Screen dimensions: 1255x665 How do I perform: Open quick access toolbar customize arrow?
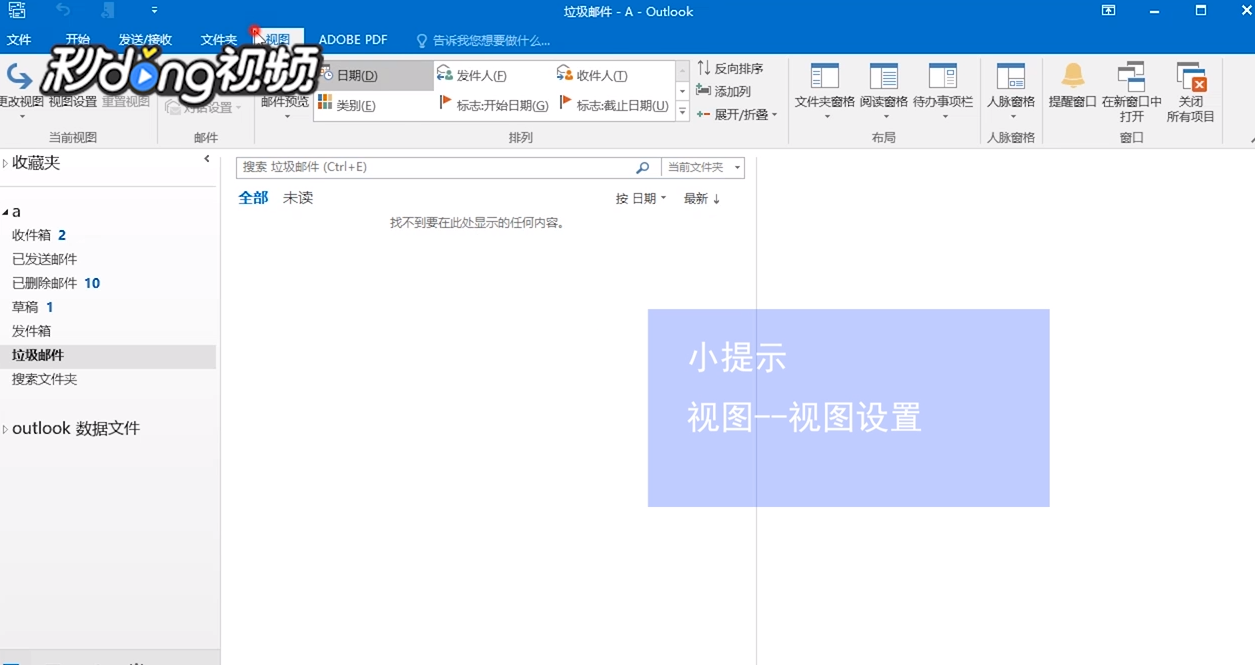pos(155,11)
